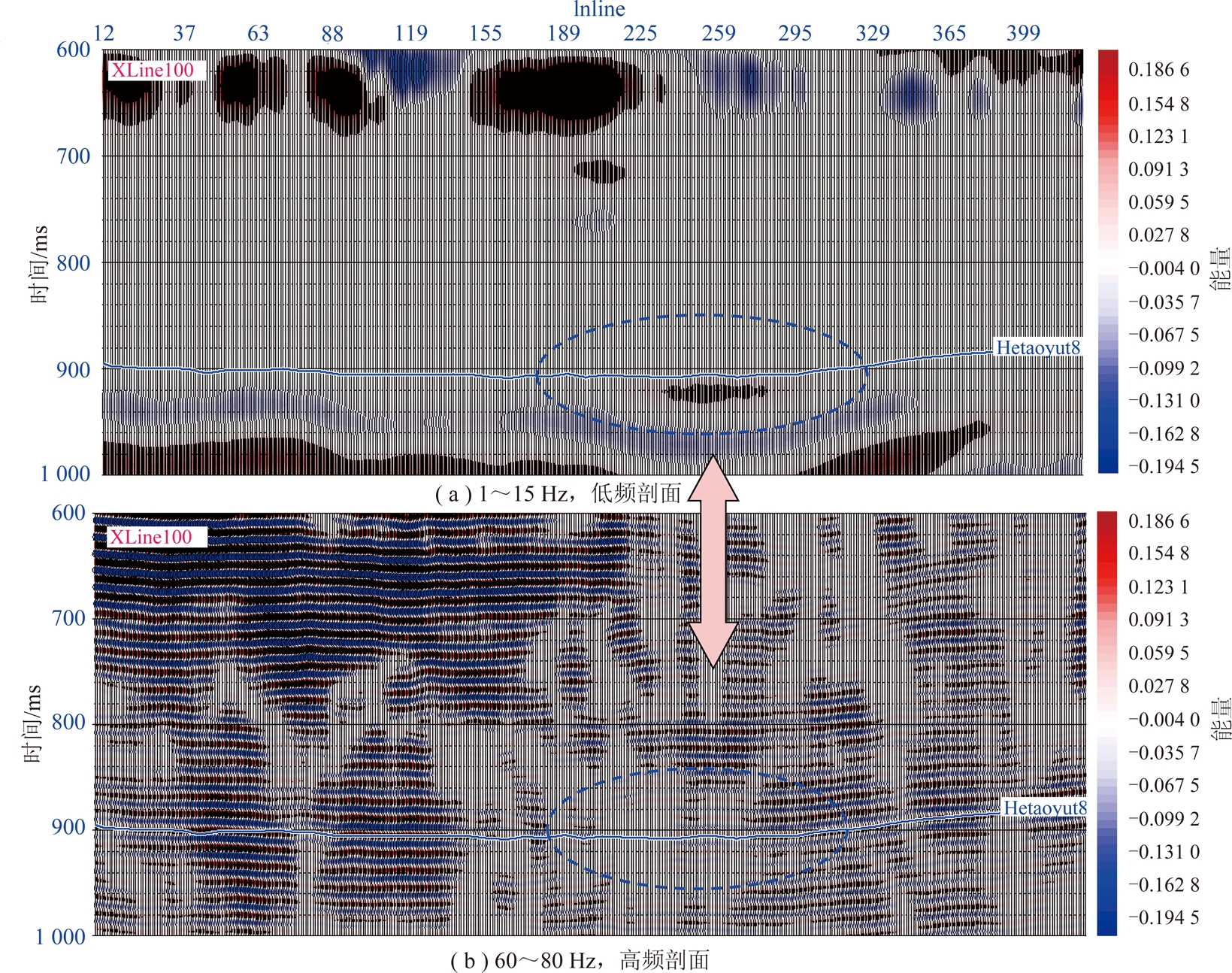Click the Hetaoyut8 horizon label in panel (b)
Image resolution: width=1232 pixels, height=973 pixels.
pyautogui.click(x=1045, y=808)
